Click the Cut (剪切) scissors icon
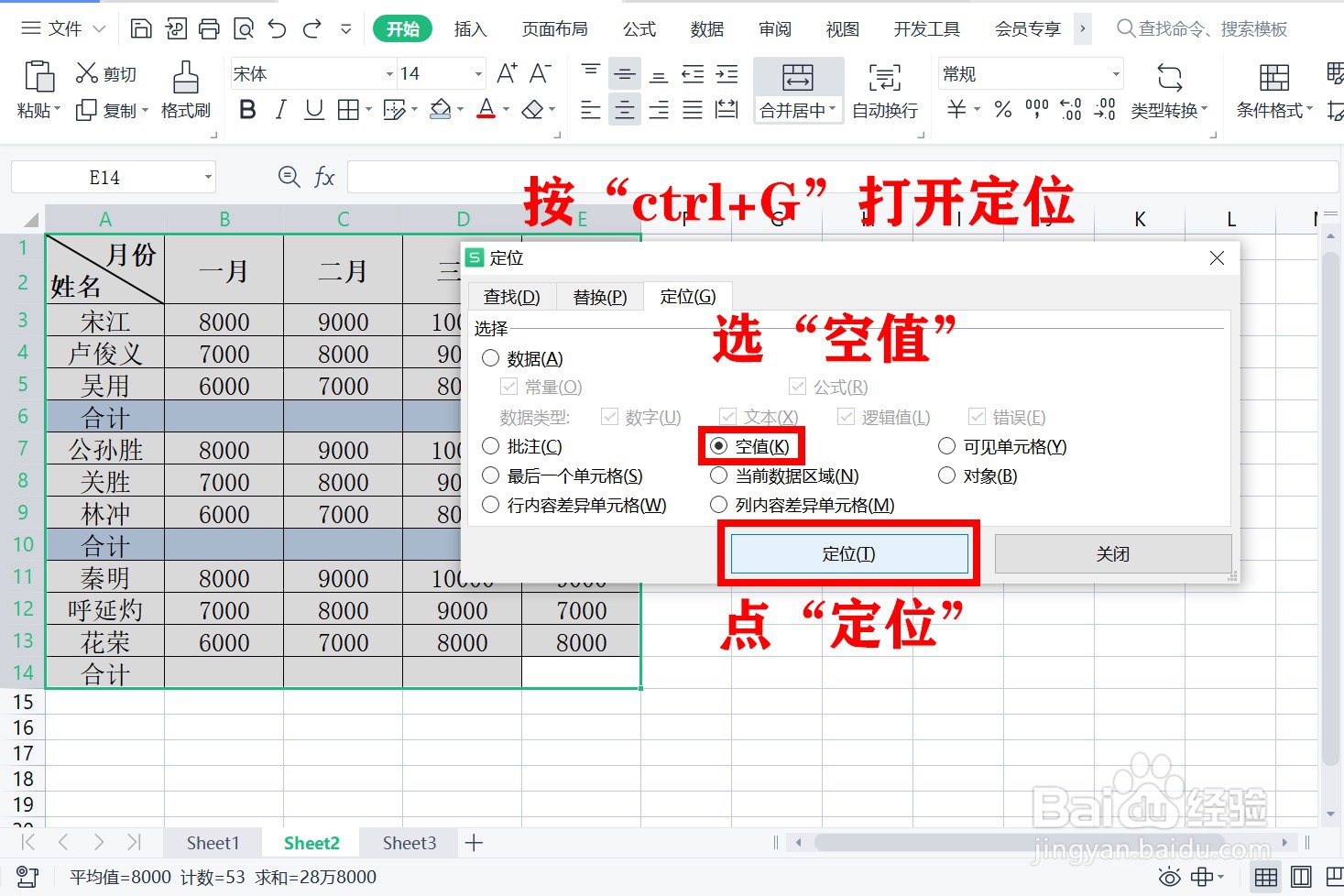 [87, 72]
